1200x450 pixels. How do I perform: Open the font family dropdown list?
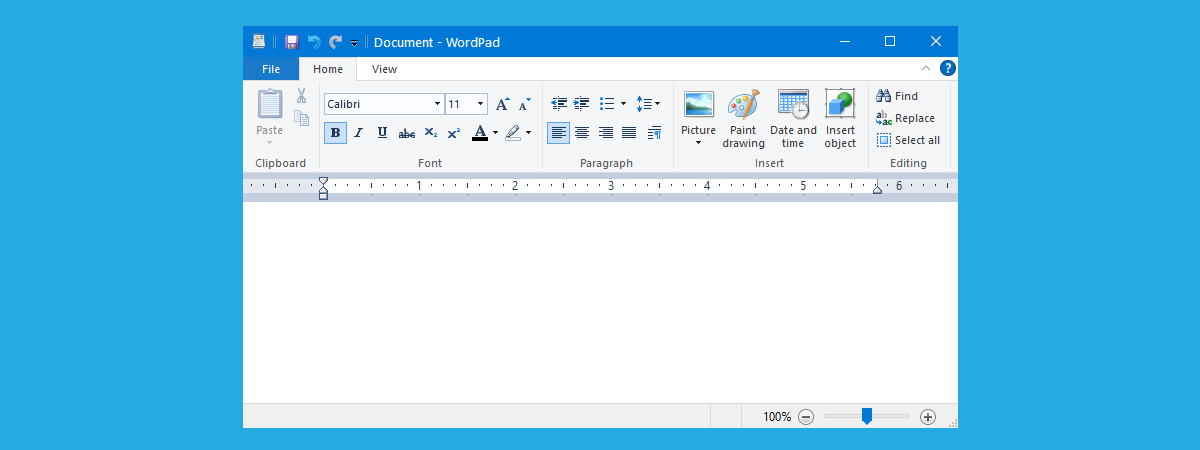click(x=437, y=104)
